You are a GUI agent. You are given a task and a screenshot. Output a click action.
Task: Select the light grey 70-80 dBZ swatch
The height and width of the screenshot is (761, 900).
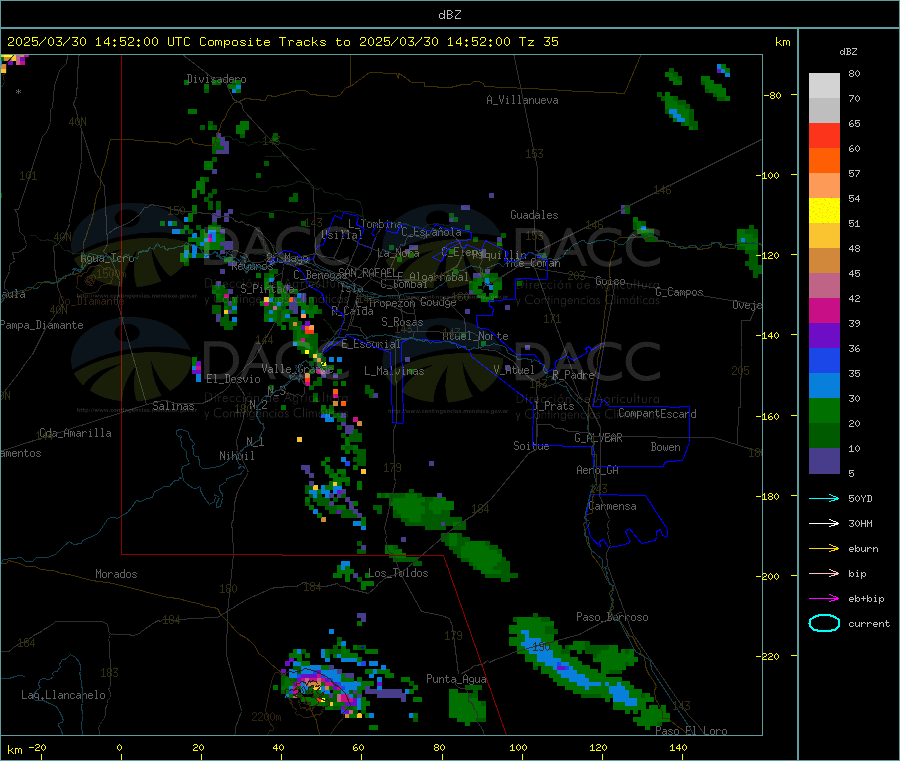(824, 86)
